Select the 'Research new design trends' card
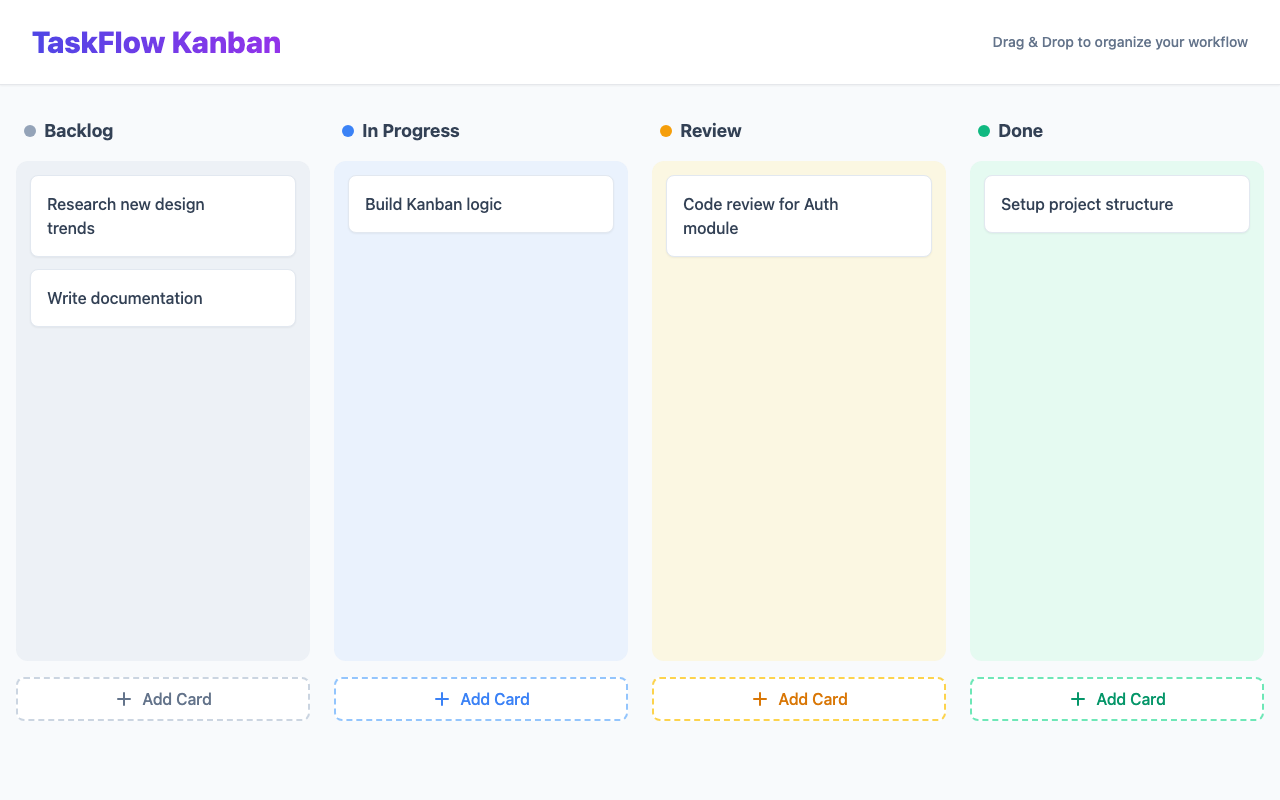 coord(163,216)
